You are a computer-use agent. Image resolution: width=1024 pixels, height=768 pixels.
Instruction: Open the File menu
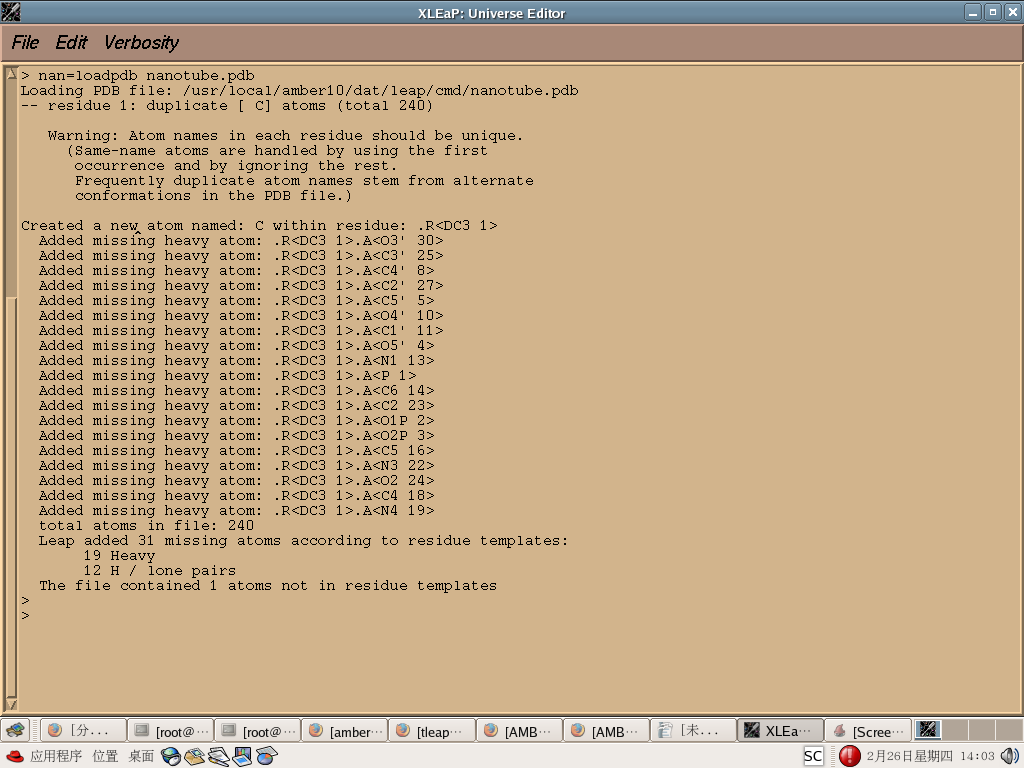pos(25,42)
